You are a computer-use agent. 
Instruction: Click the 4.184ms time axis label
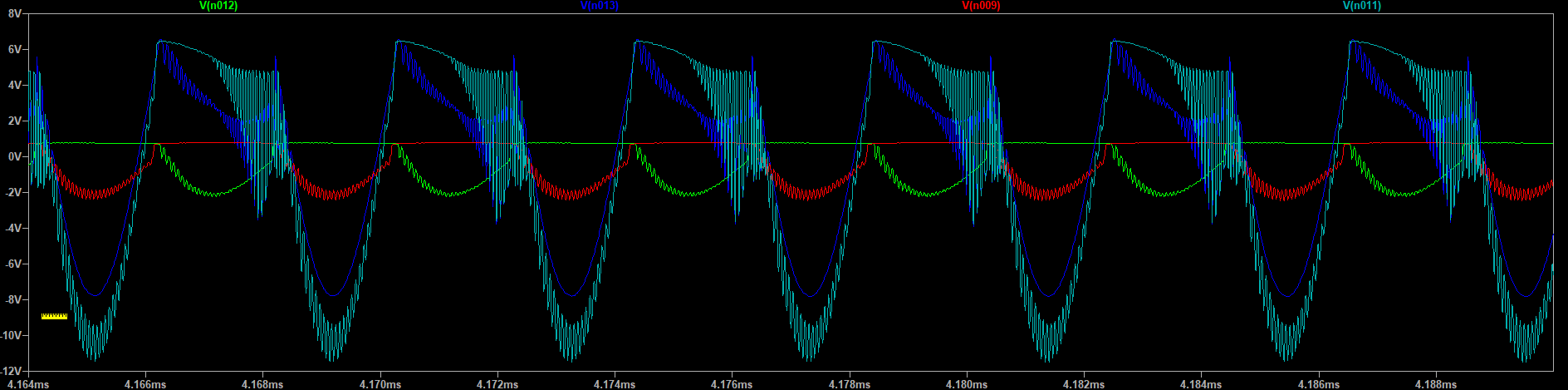tap(1200, 384)
